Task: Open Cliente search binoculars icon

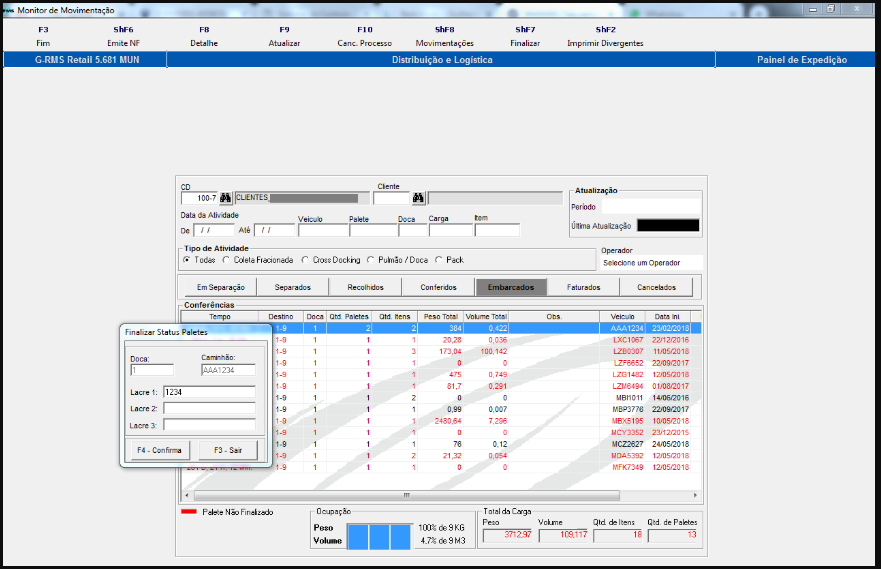Action: pos(418,198)
